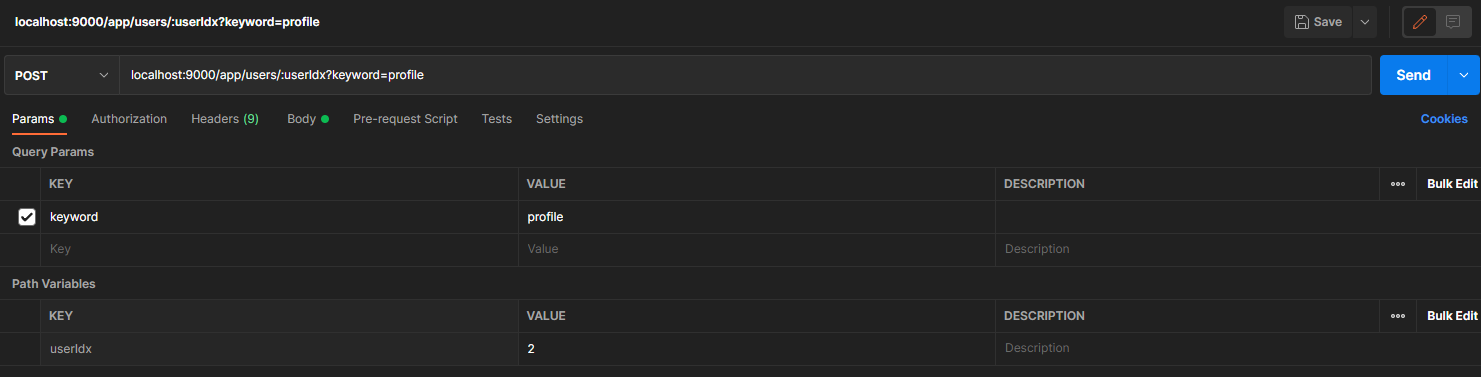Open the Settings tab

(559, 119)
